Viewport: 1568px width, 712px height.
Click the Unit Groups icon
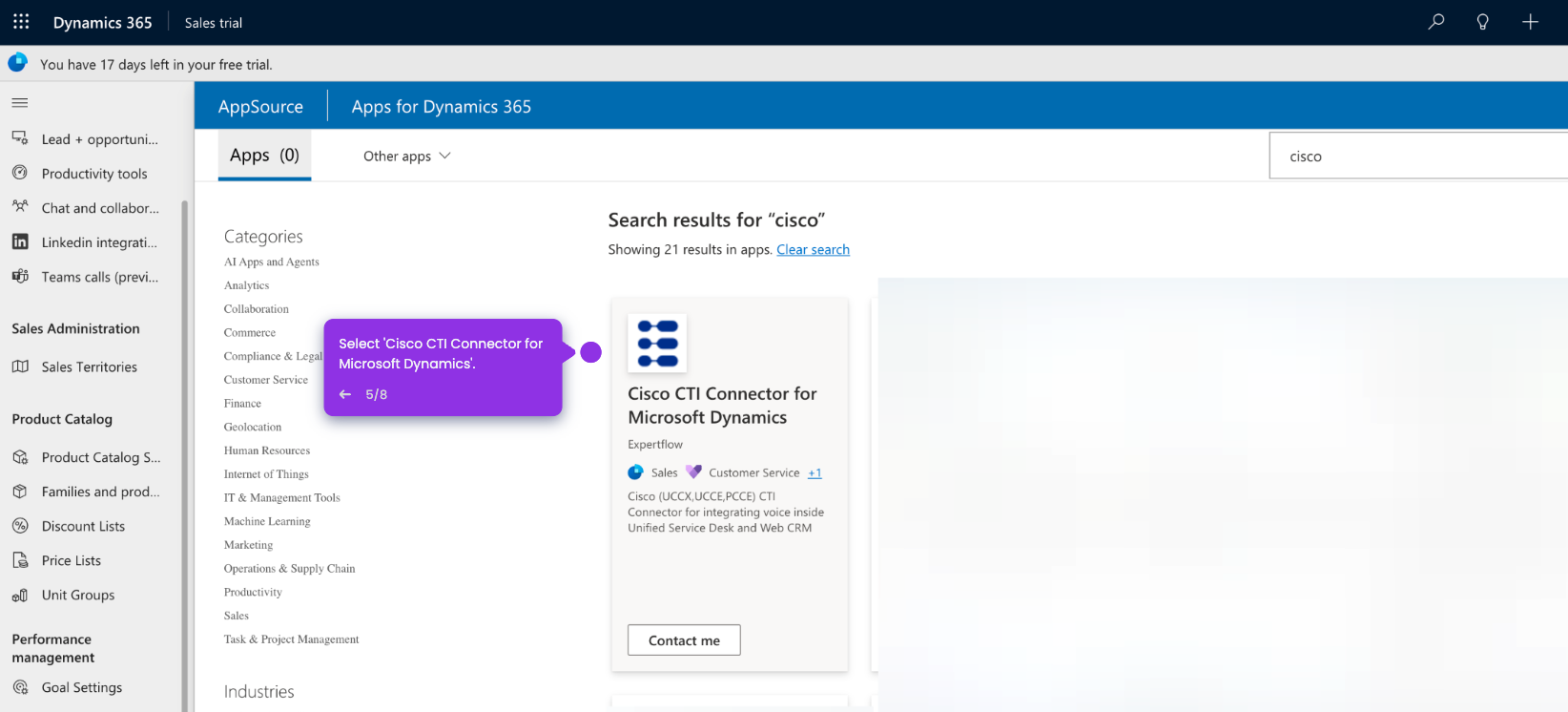[x=20, y=595]
